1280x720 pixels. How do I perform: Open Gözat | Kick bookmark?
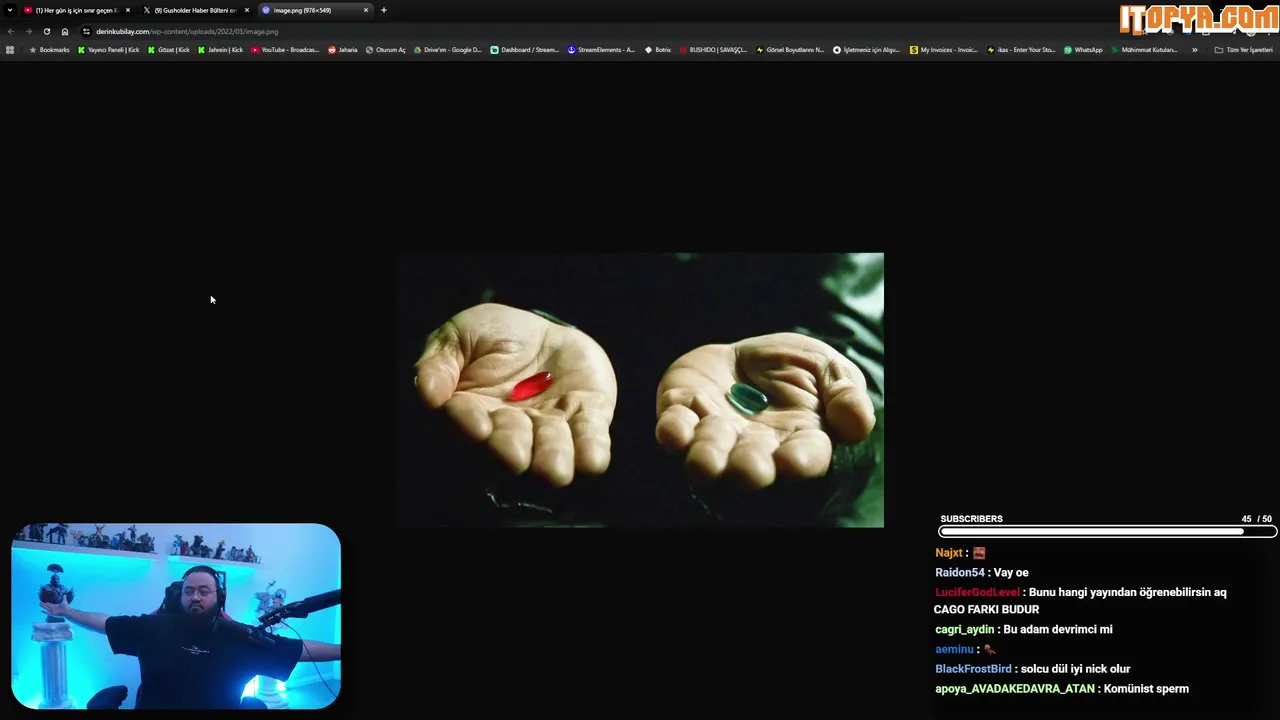click(168, 49)
